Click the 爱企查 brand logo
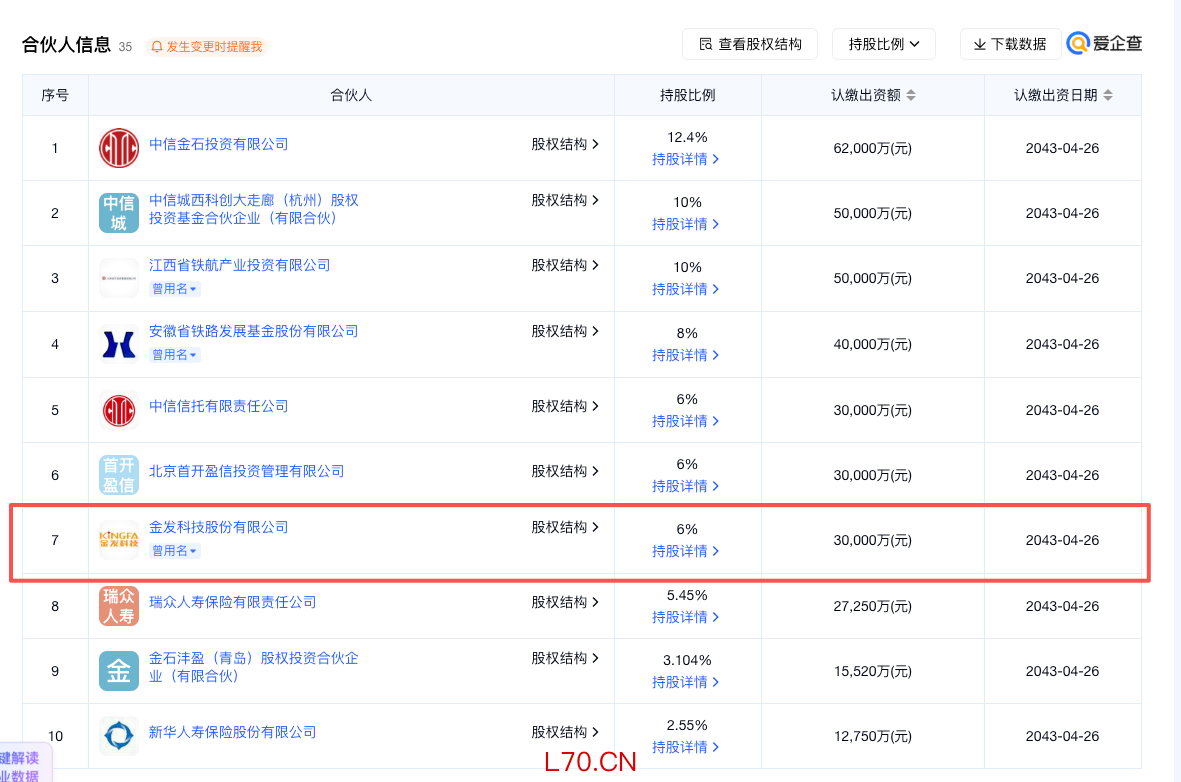Image resolution: width=1181 pixels, height=782 pixels. pyautogui.click(x=1105, y=44)
